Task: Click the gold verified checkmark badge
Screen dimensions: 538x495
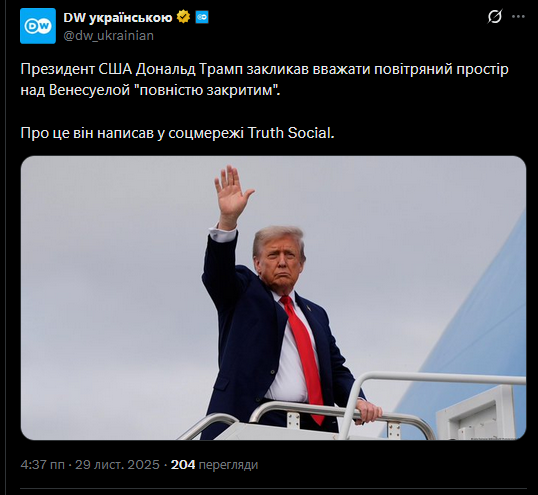Action: (x=184, y=17)
